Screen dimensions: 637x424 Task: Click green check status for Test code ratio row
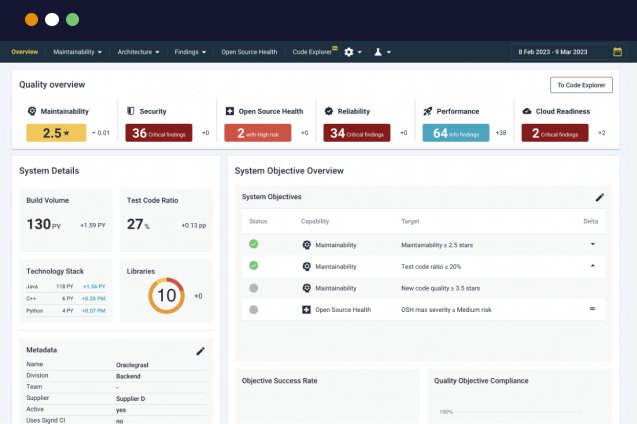[x=254, y=266]
